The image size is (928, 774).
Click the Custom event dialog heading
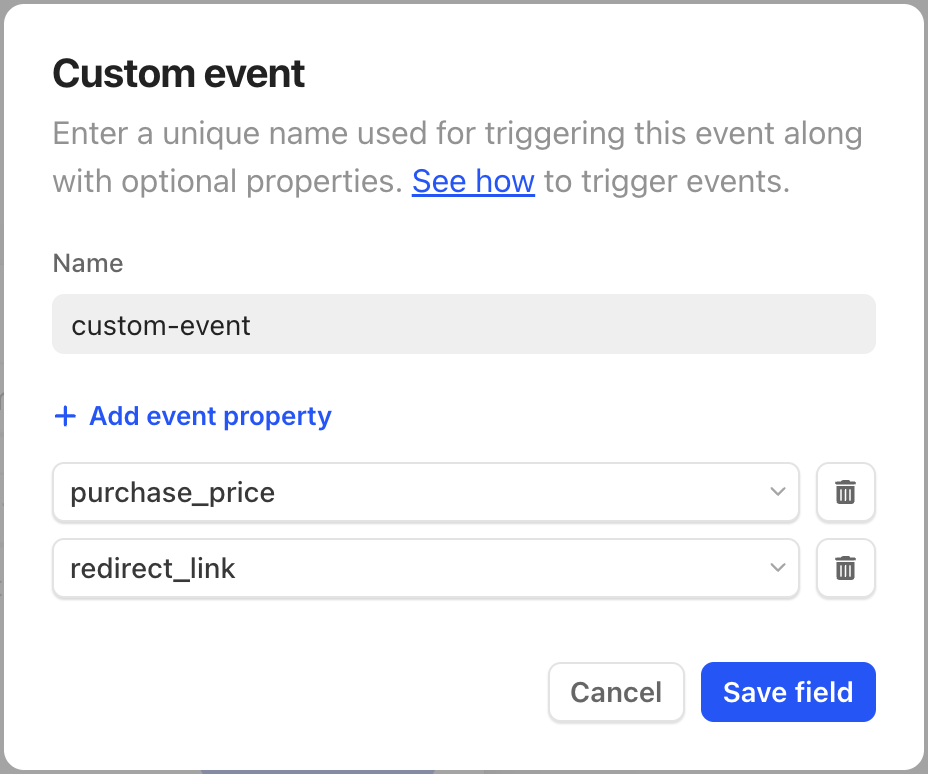coord(179,74)
